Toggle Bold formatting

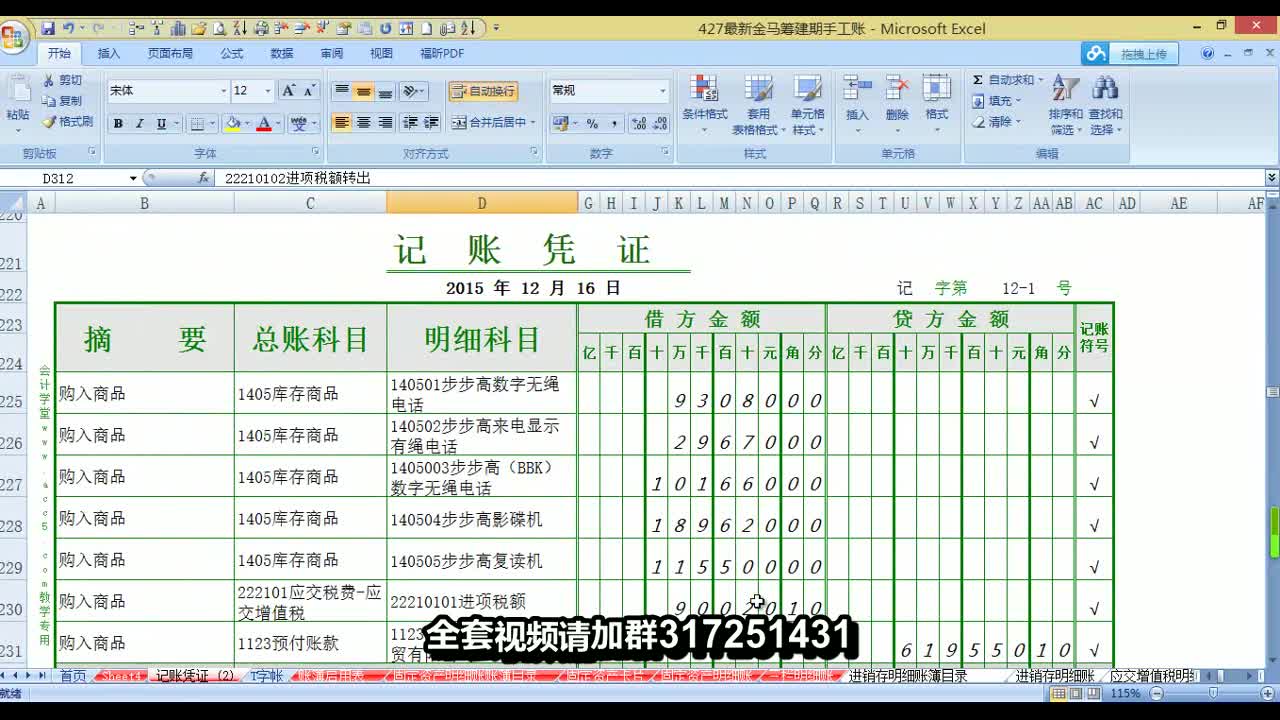[x=117, y=124]
